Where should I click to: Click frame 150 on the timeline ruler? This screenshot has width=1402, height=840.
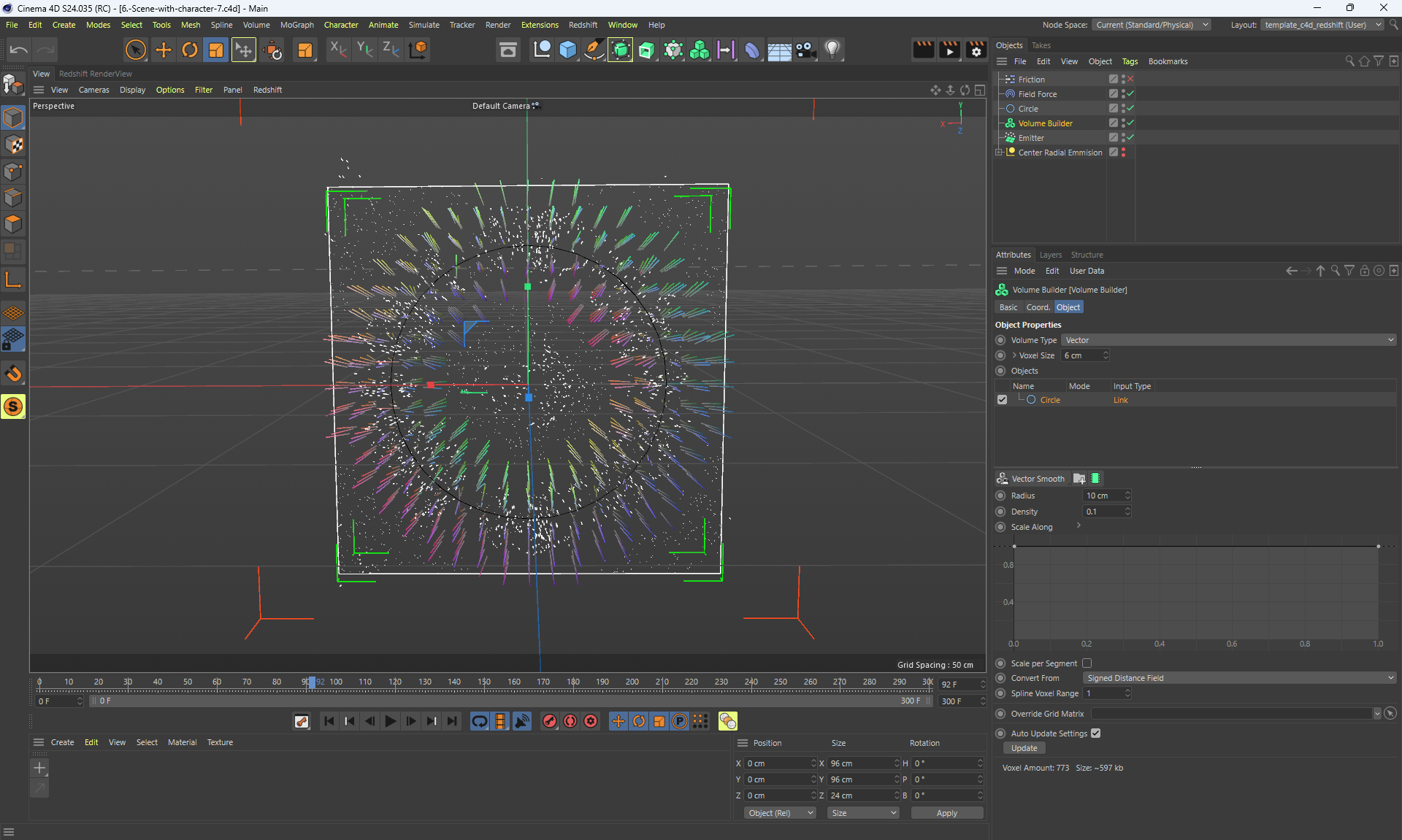(484, 683)
